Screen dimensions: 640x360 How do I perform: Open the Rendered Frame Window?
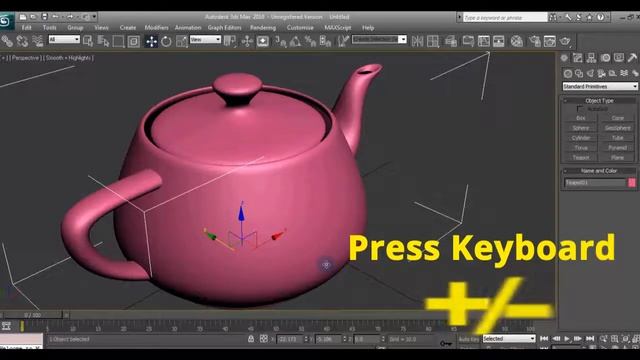tap(550, 41)
